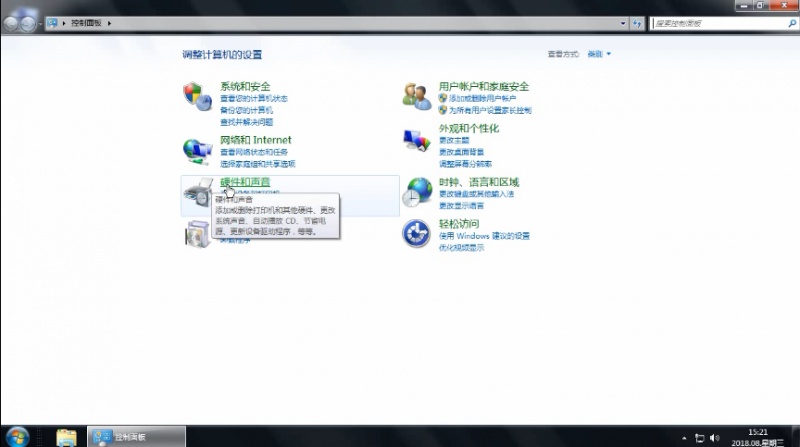Click shield icon beside 为所有用户设置家长控制
This screenshot has width=800, height=447.
[442, 110]
